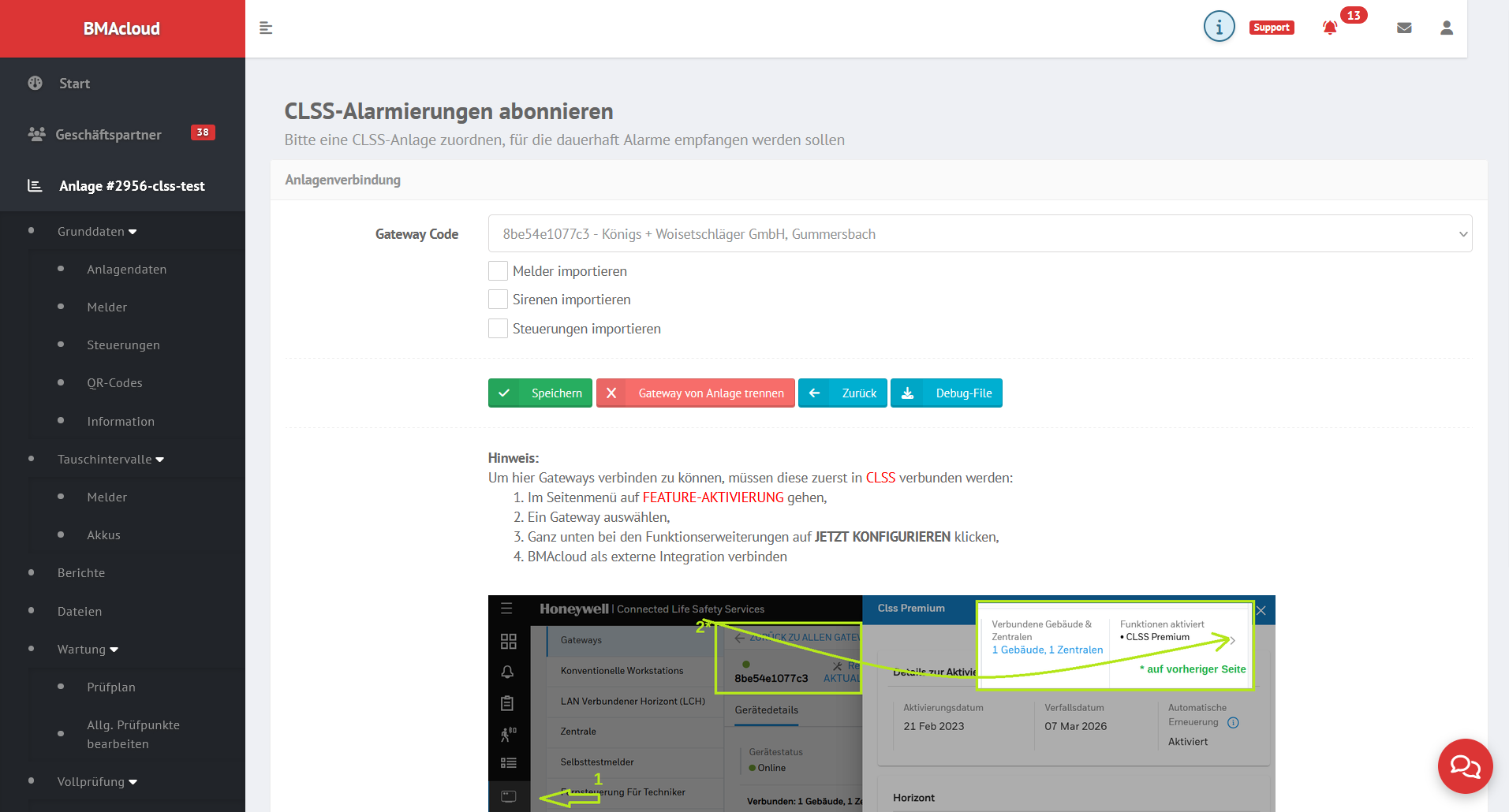Open the info circle icon
Viewport: 1509px width, 812px height.
tap(1219, 27)
